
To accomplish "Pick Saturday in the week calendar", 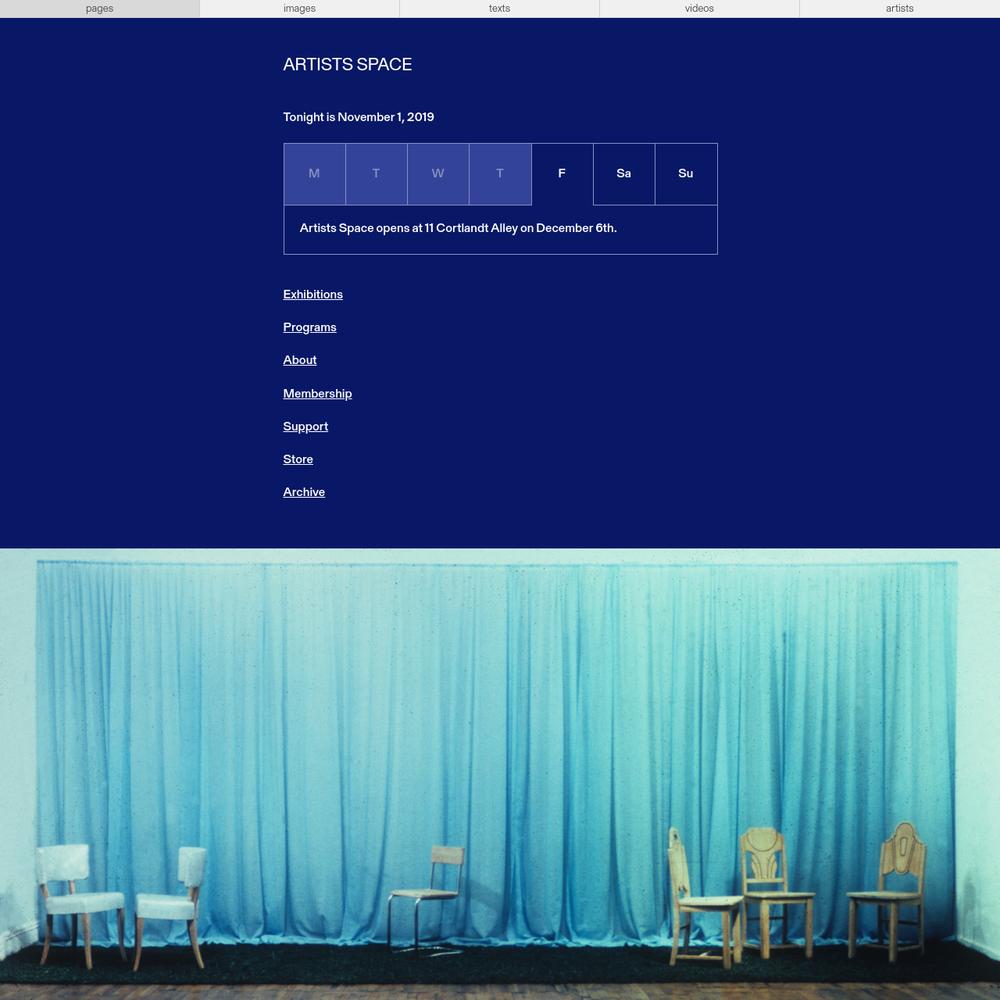I will tap(624, 174).
